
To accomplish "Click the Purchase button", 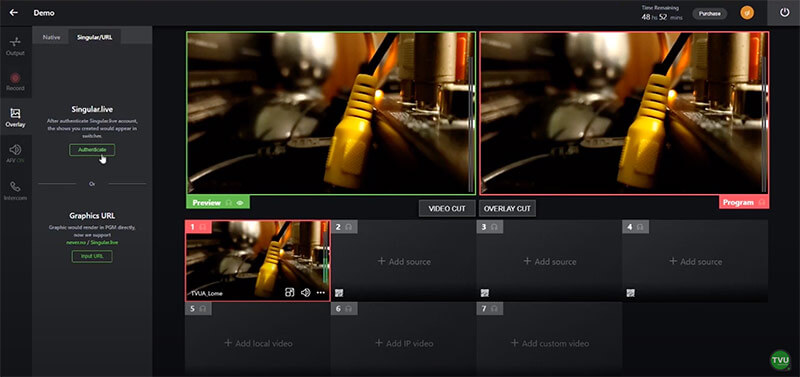I will coord(710,14).
